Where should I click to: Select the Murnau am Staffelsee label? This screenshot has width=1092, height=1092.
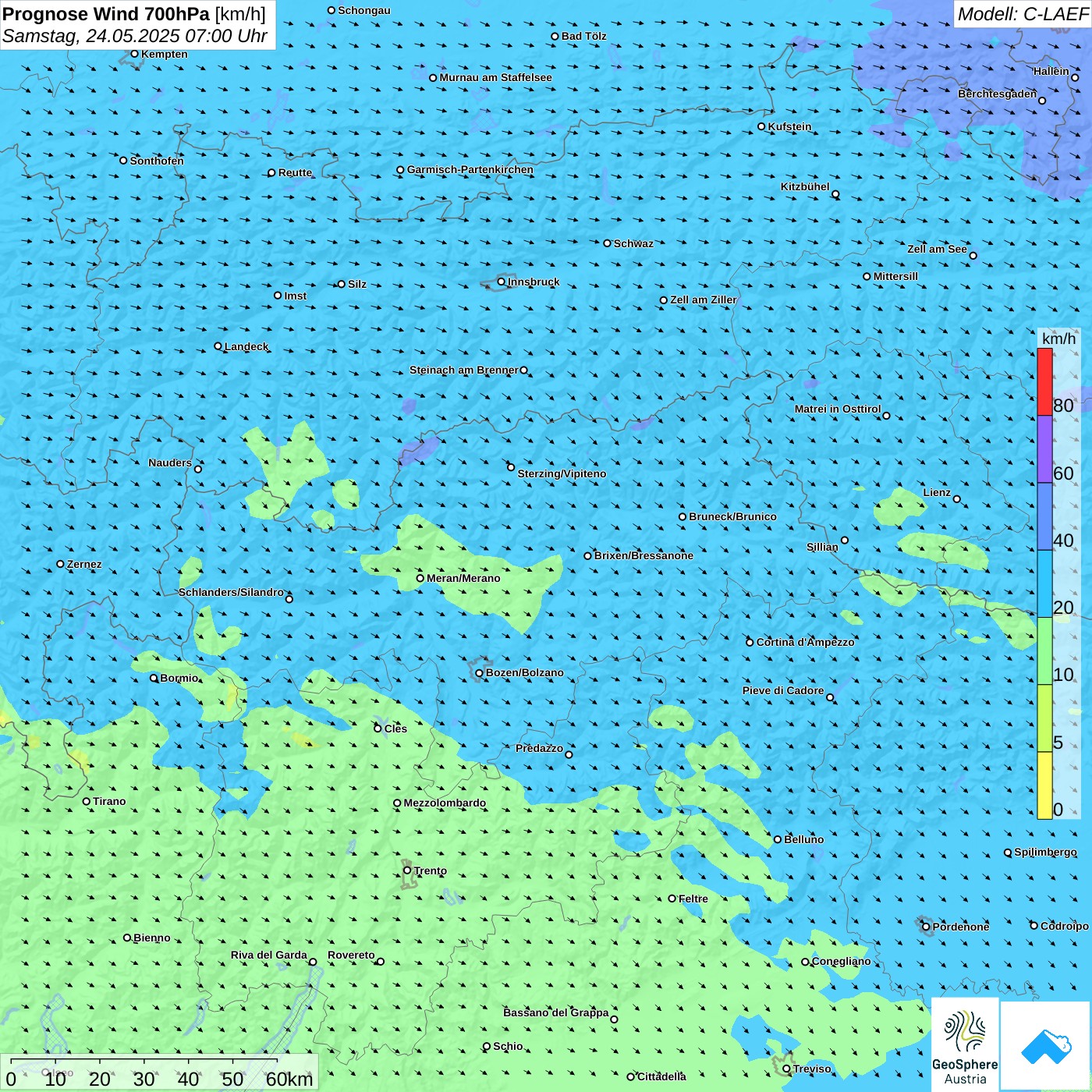tap(495, 77)
